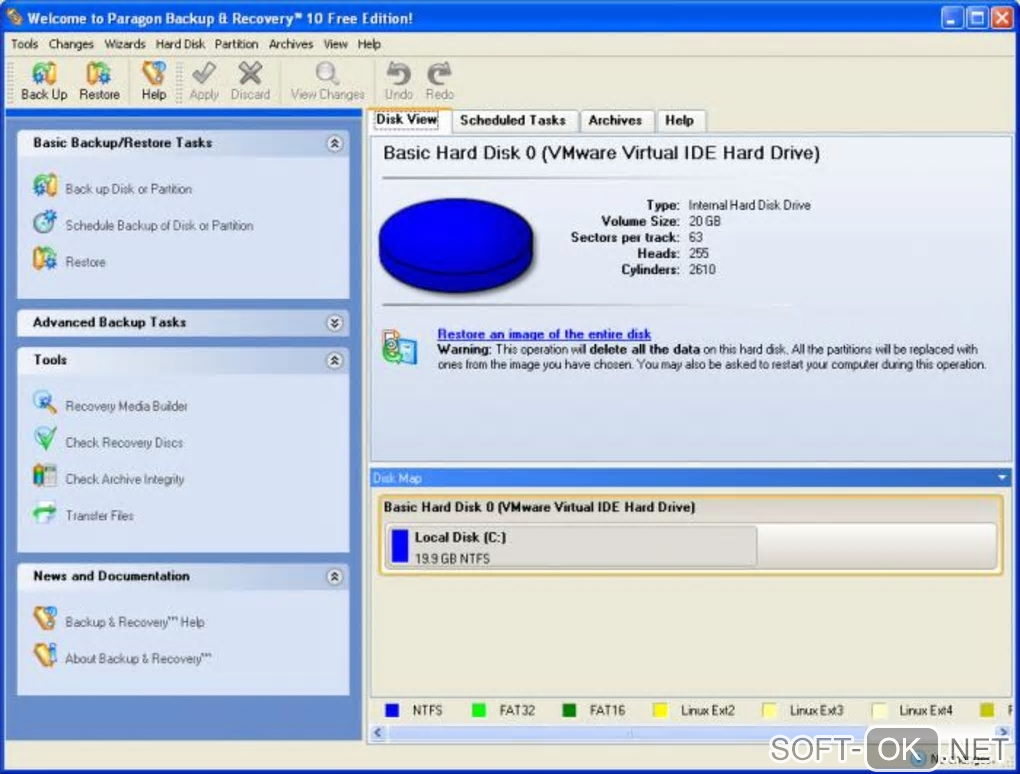Switch to the Disk View tab
The height and width of the screenshot is (774, 1020).
[x=408, y=120]
